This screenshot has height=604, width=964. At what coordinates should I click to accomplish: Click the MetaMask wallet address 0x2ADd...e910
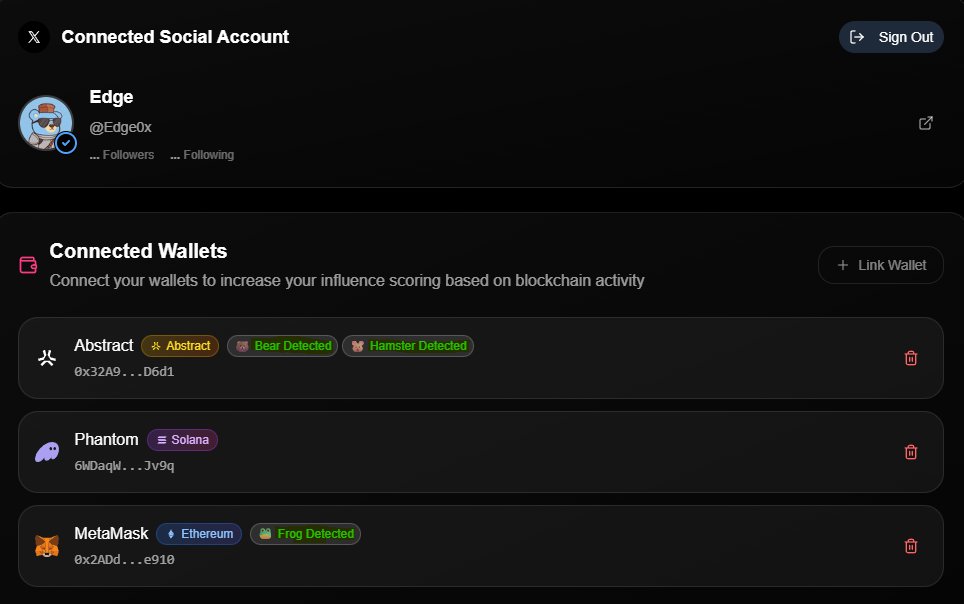[124, 560]
